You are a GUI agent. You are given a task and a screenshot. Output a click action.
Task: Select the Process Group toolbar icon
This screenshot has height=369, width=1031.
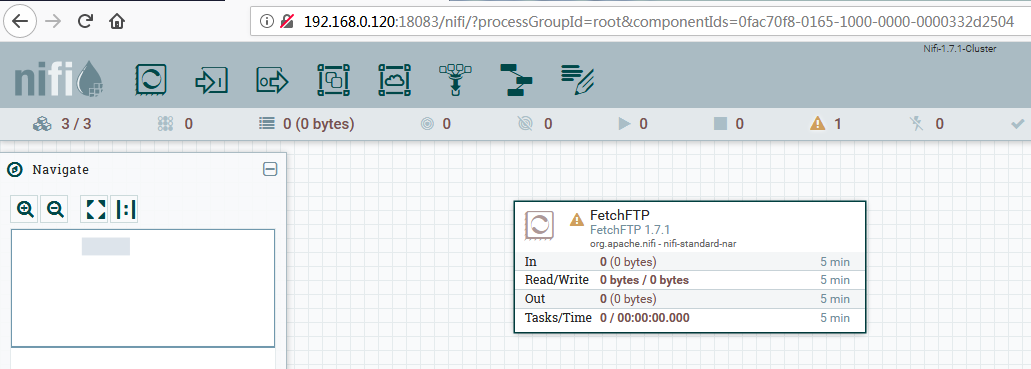333,80
